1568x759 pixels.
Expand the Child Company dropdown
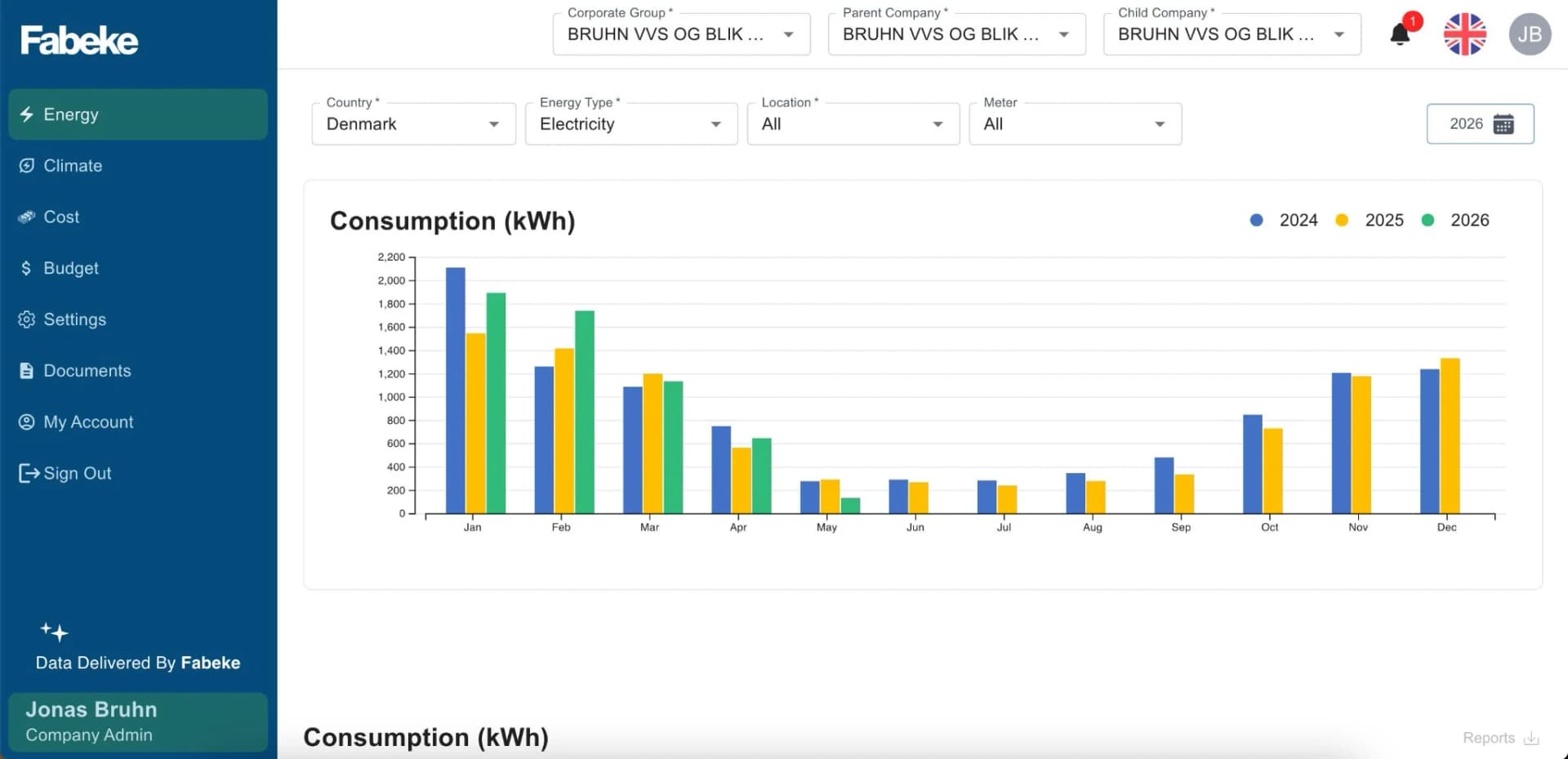coord(1232,34)
